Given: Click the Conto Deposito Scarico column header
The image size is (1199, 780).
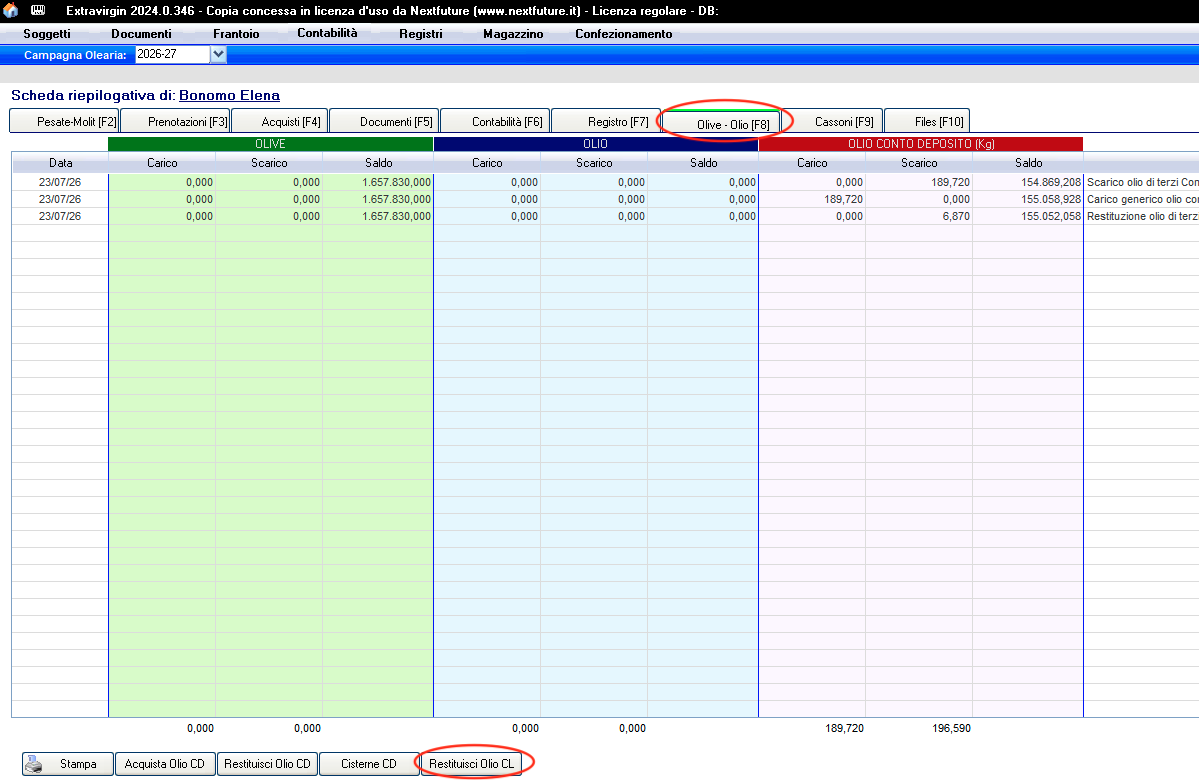Looking at the screenshot, I should click(x=919, y=163).
